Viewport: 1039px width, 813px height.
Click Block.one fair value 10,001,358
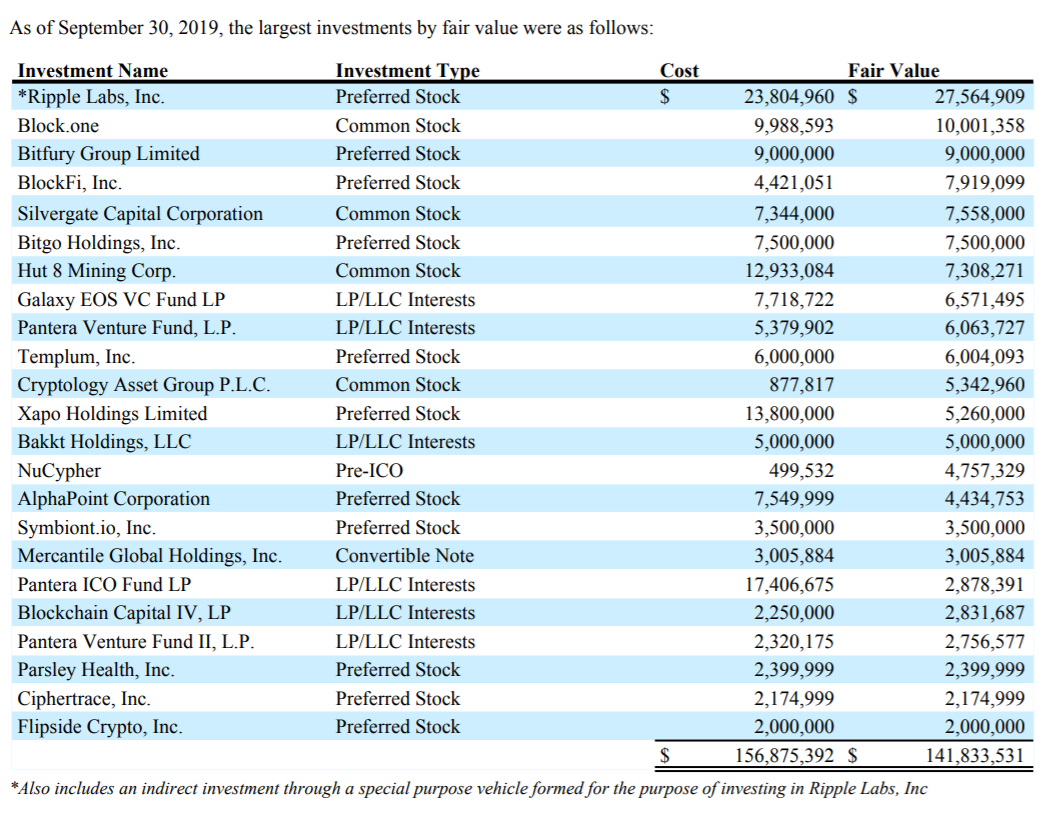pos(980,125)
